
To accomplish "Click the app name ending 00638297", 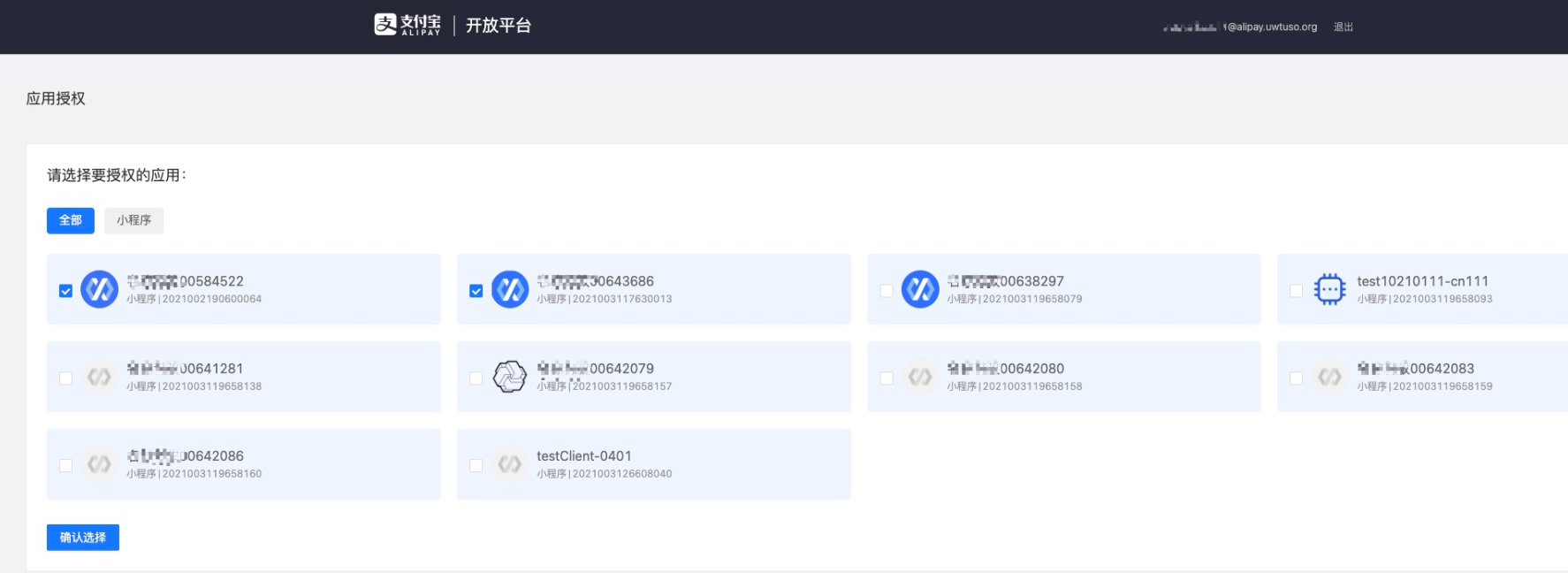I will [x=1006, y=281].
